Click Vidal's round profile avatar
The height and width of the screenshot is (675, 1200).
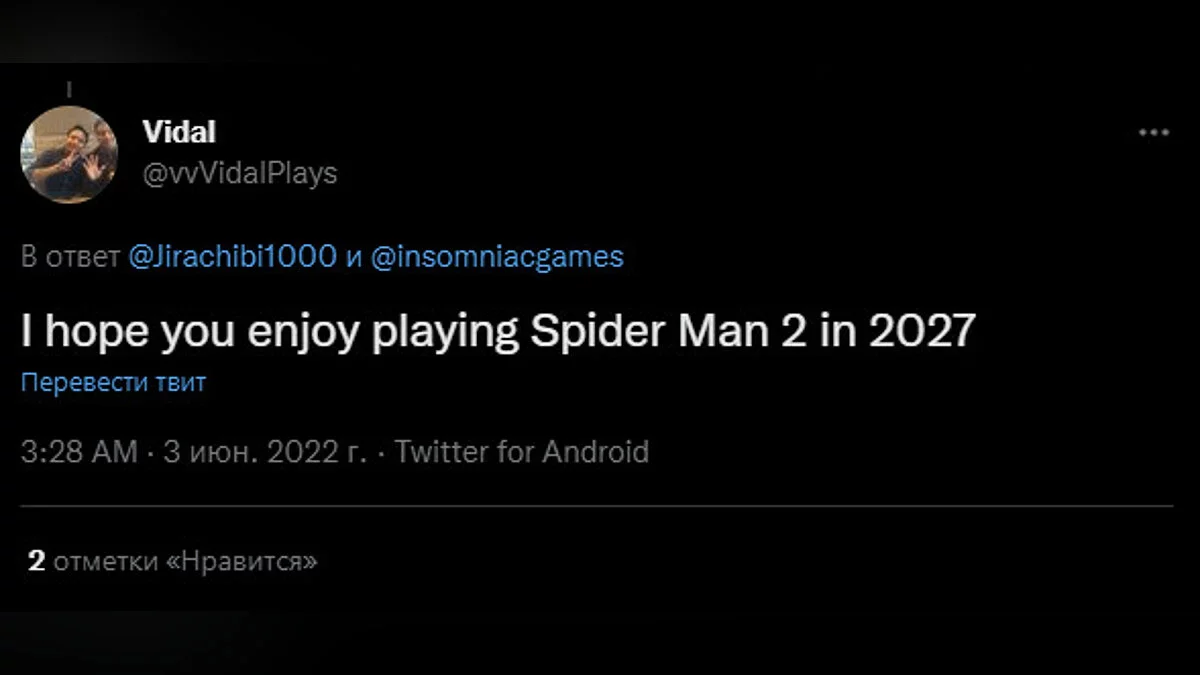(x=69, y=154)
